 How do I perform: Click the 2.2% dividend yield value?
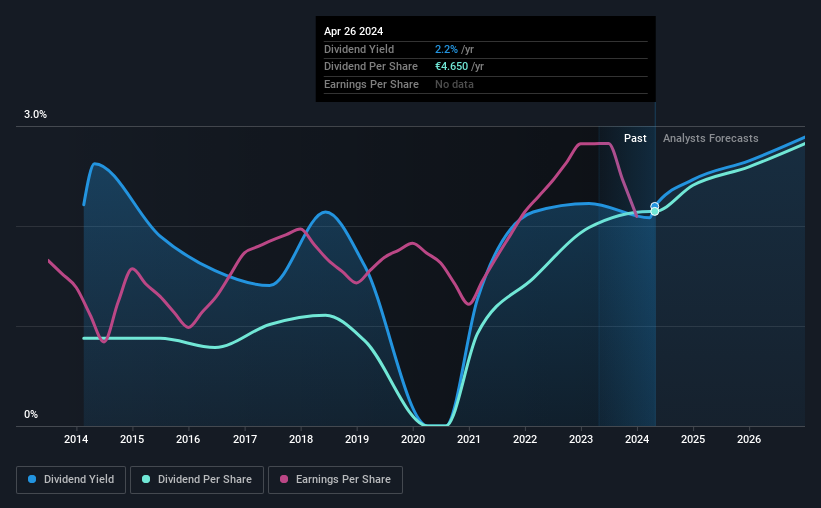point(446,49)
